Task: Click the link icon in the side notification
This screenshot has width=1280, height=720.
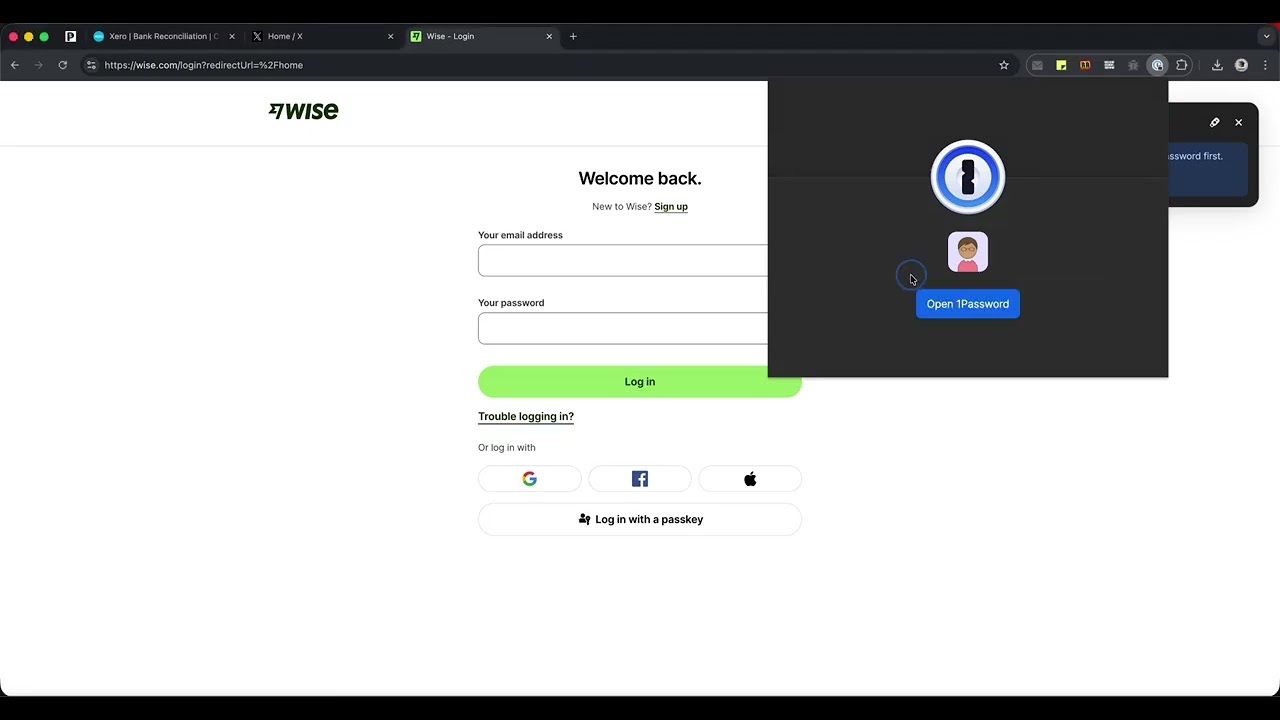Action: pos(1215,122)
